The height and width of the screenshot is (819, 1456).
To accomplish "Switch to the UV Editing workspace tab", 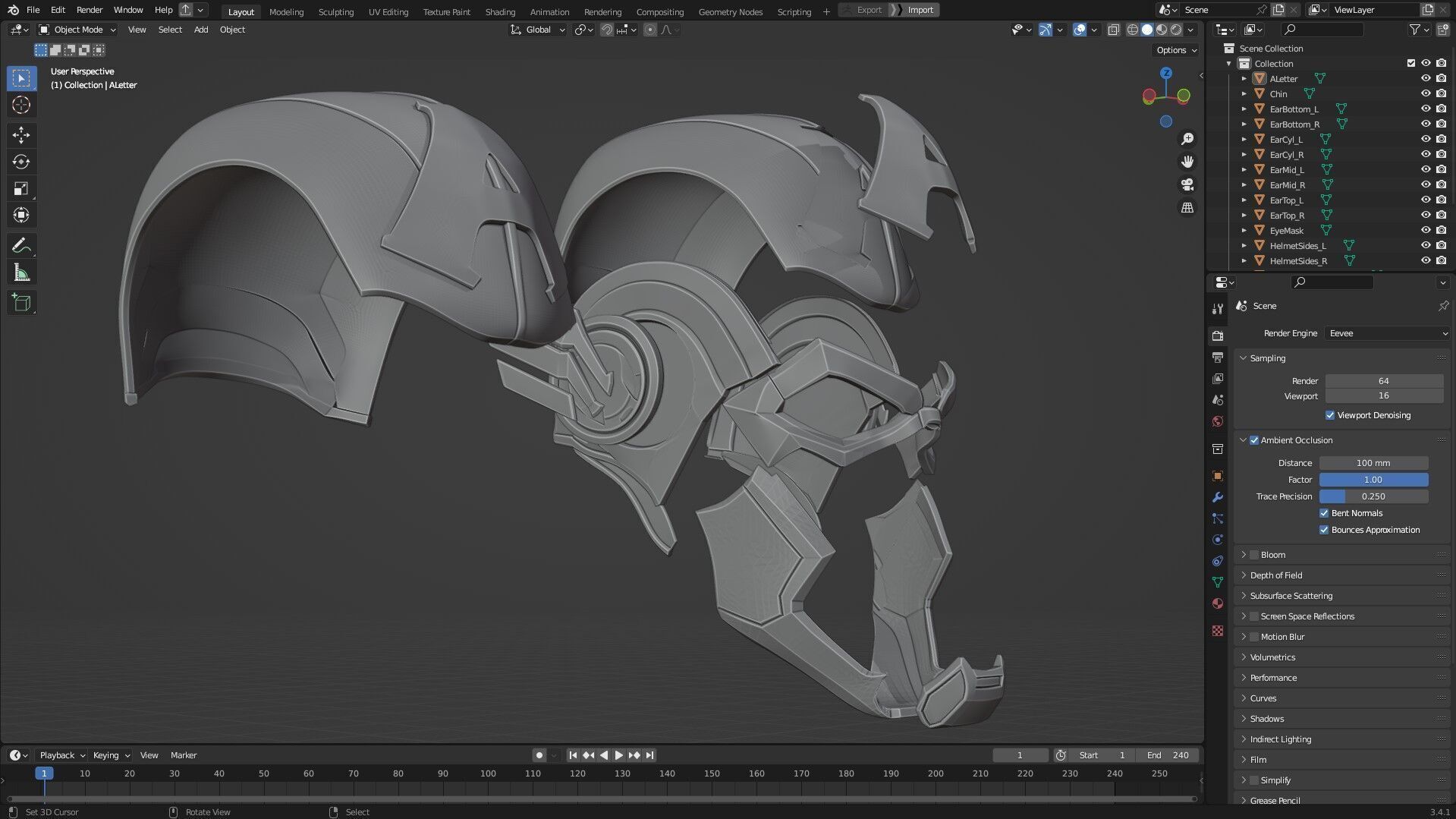I will (388, 11).
